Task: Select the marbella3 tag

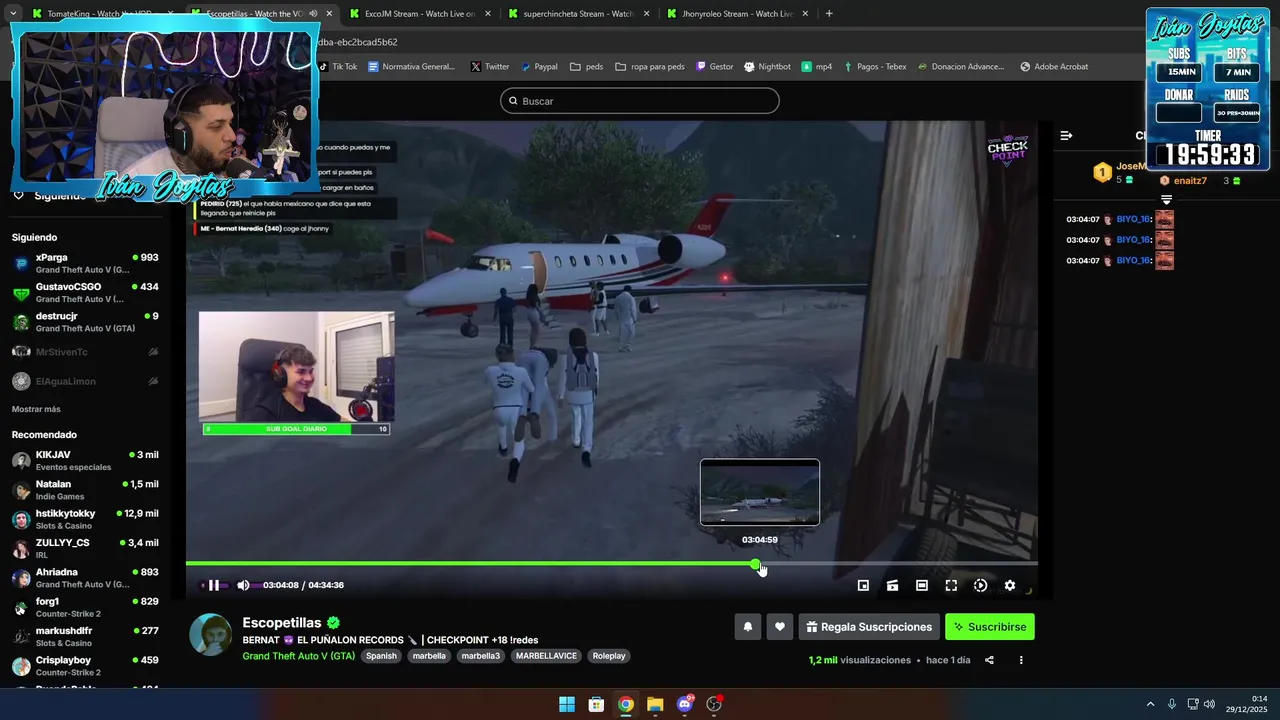Action: coord(480,656)
